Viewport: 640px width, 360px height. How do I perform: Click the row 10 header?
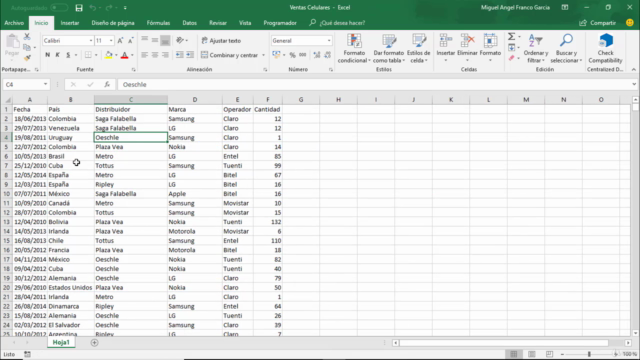pyautogui.click(x=6, y=194)
